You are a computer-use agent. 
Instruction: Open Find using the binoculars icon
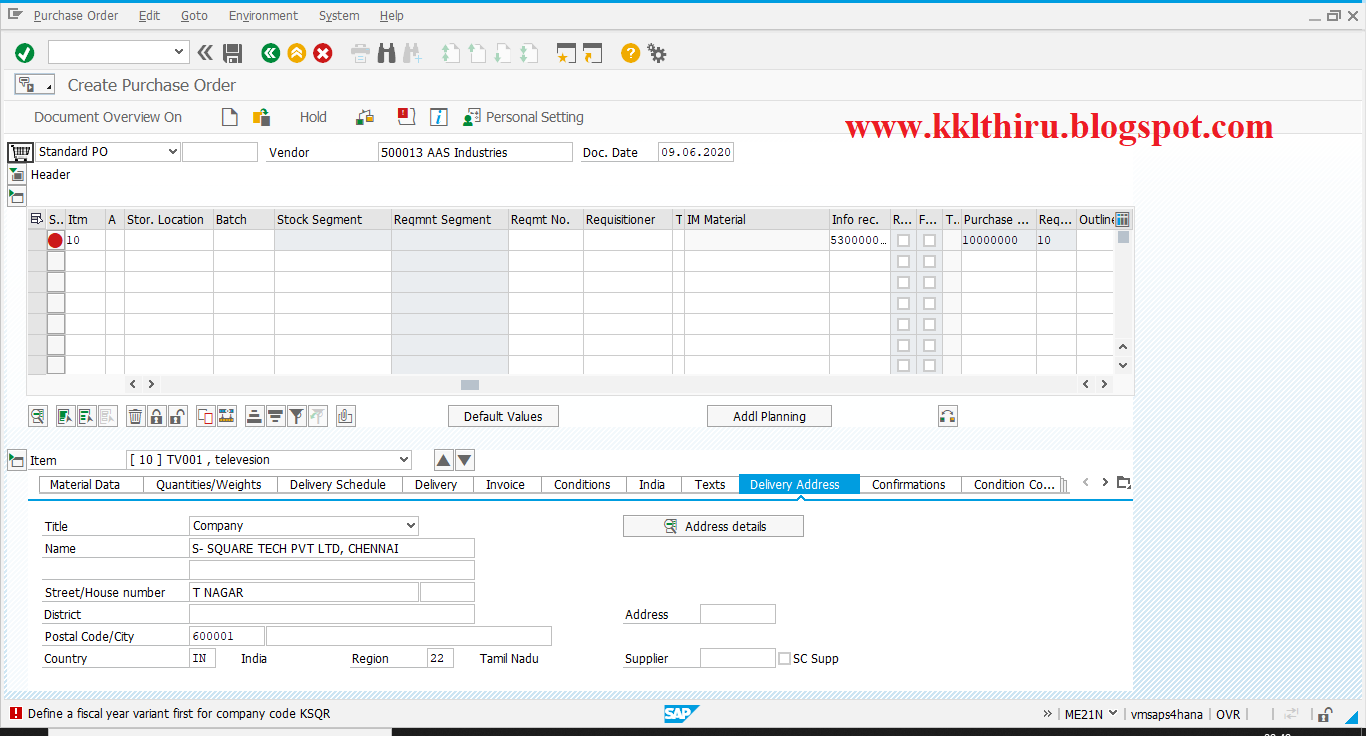pos(386,53)
